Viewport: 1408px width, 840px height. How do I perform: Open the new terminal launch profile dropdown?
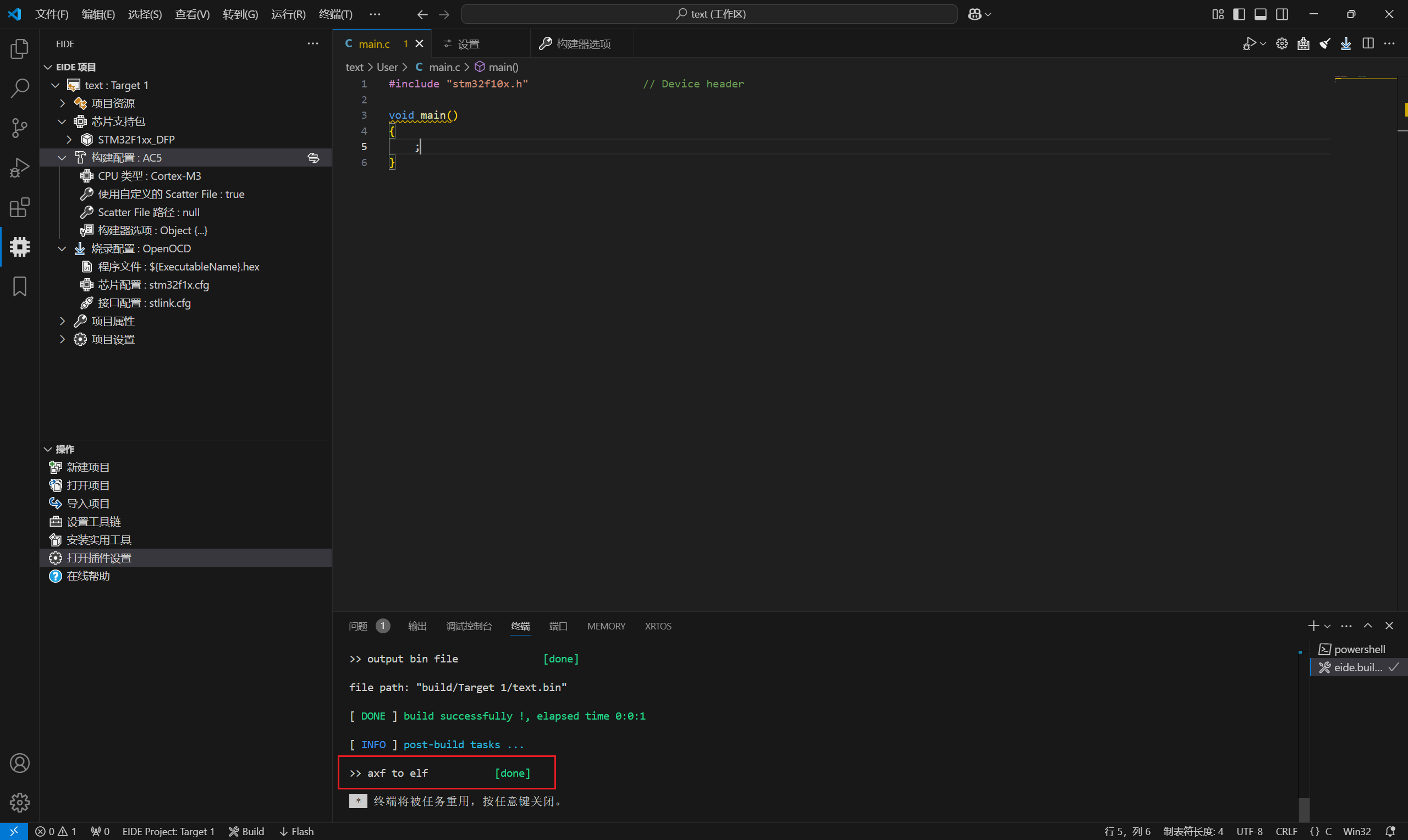tap(1327, 626)
